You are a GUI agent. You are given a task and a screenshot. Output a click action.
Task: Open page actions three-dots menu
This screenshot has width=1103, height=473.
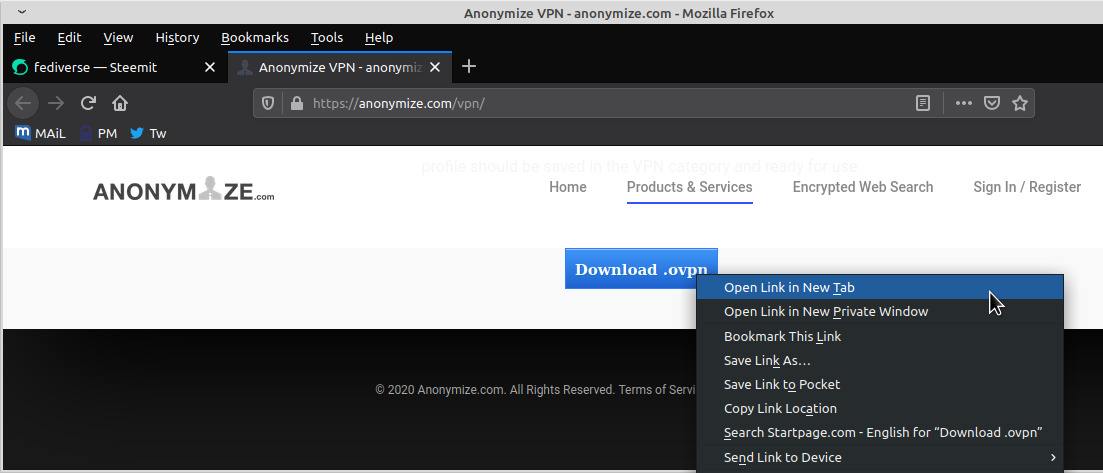[x=964, y=103]
